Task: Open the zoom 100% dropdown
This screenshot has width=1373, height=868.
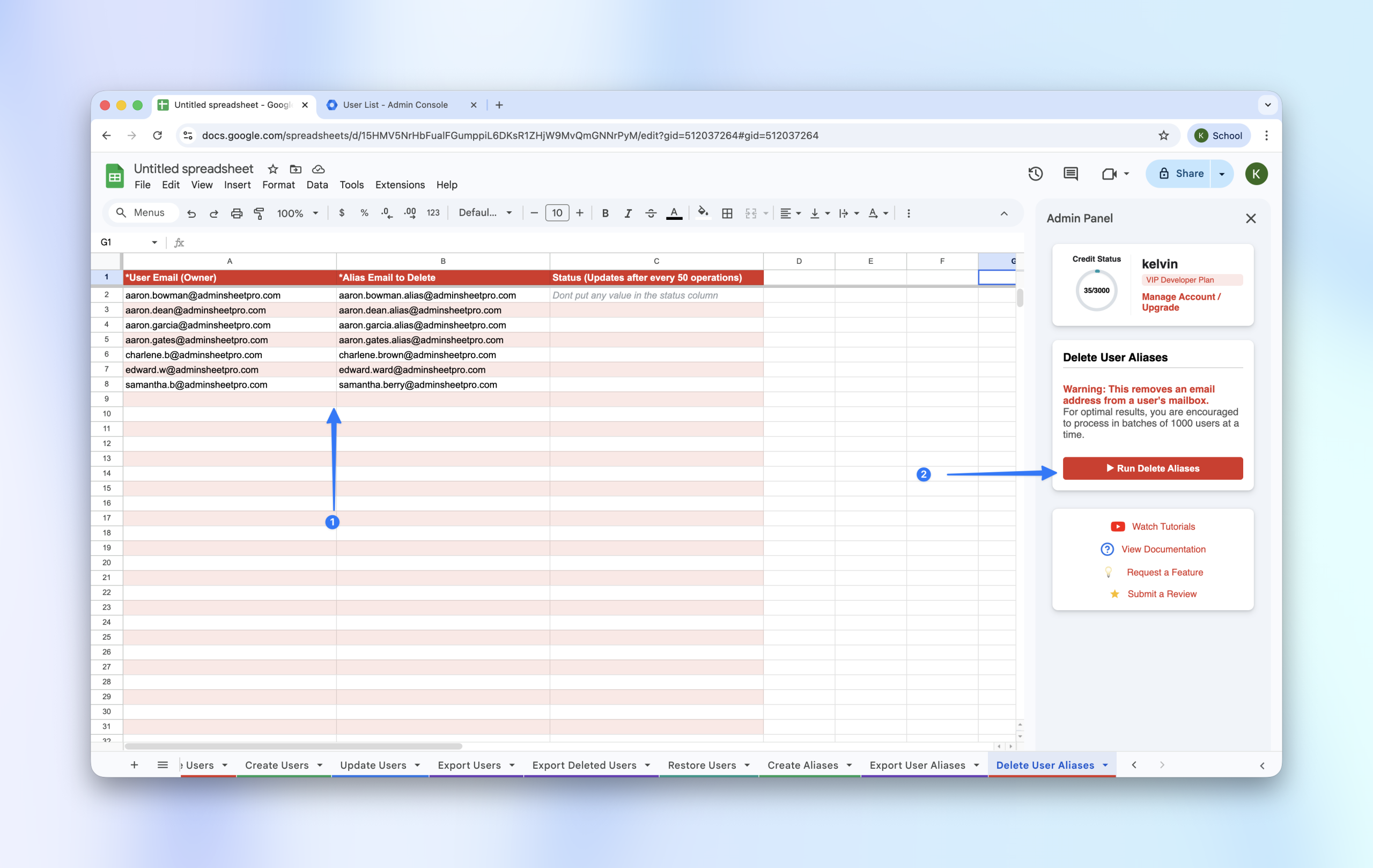Action: [297, 213]
